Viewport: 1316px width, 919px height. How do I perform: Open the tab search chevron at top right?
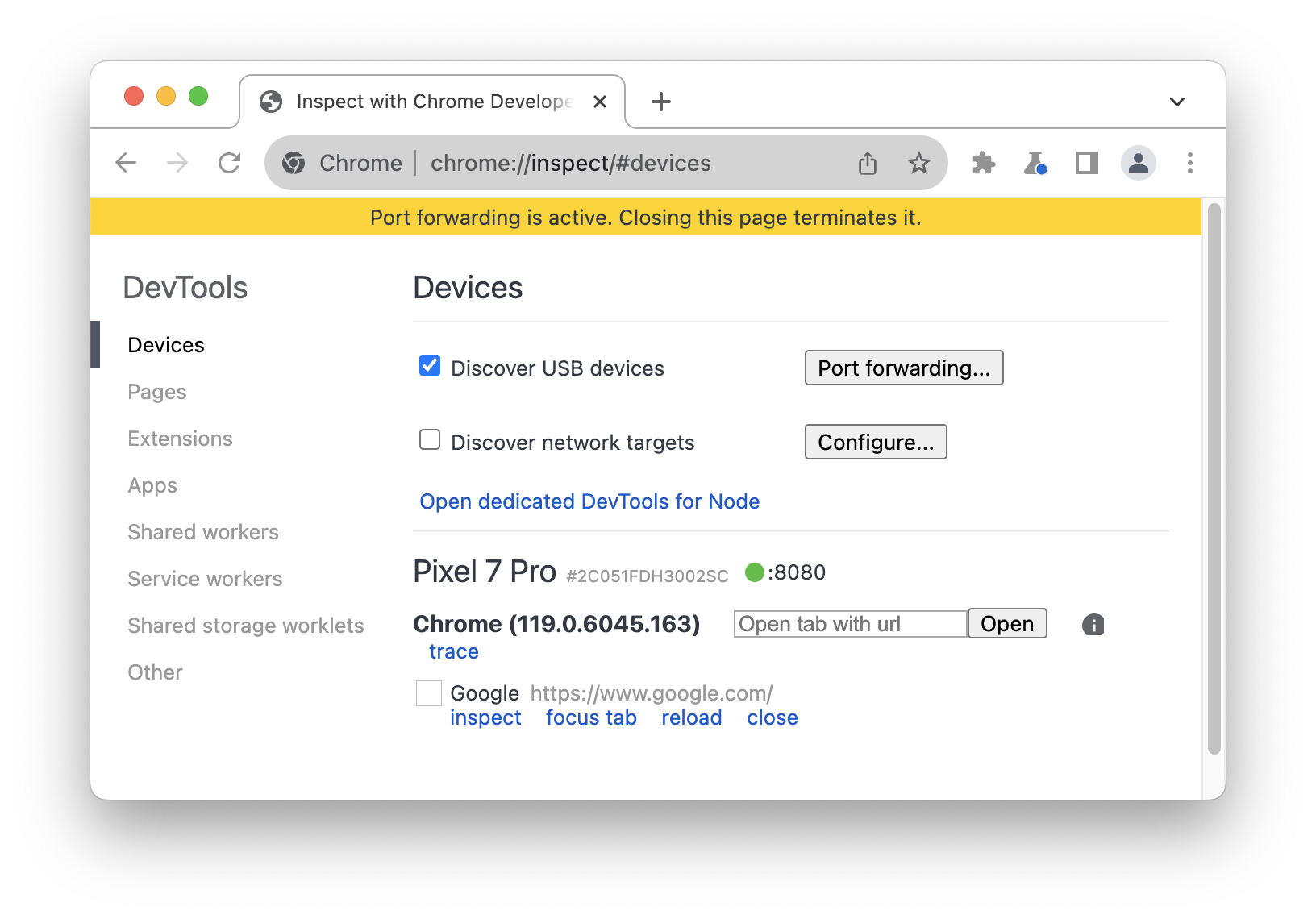(1176, 101)
